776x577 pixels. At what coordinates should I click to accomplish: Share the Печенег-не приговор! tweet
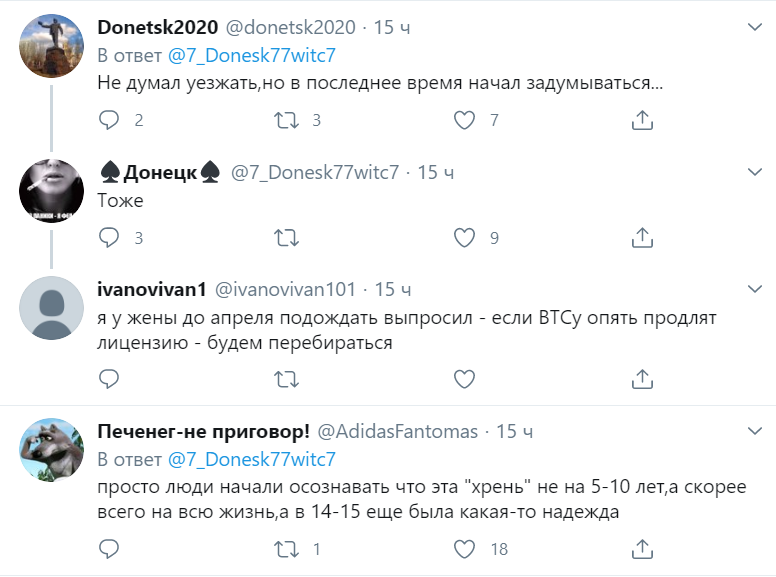pos(642,549)
